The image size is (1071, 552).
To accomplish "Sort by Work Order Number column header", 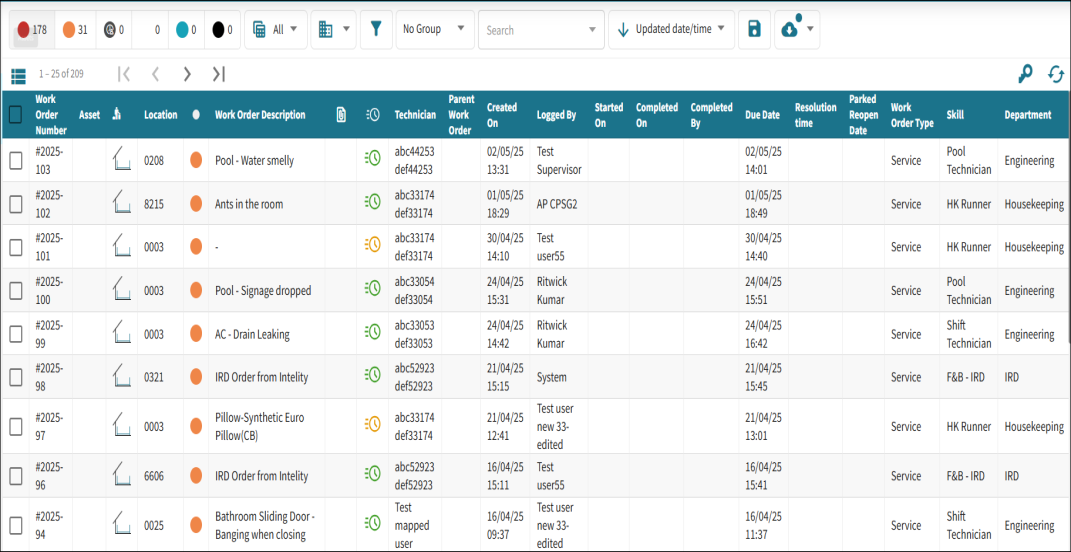I will tap(51, 115).
